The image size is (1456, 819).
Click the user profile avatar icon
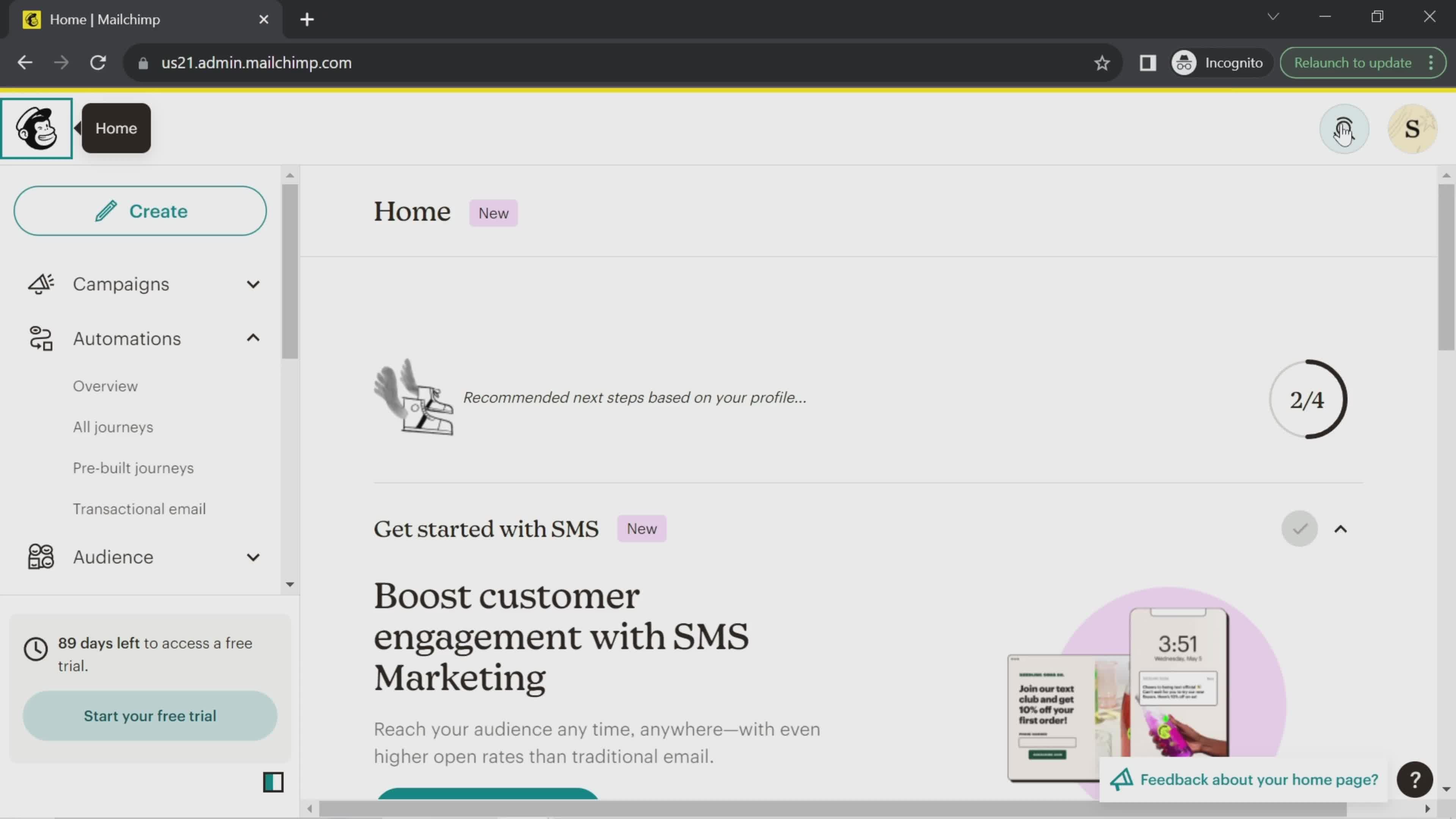(1411, 128)
